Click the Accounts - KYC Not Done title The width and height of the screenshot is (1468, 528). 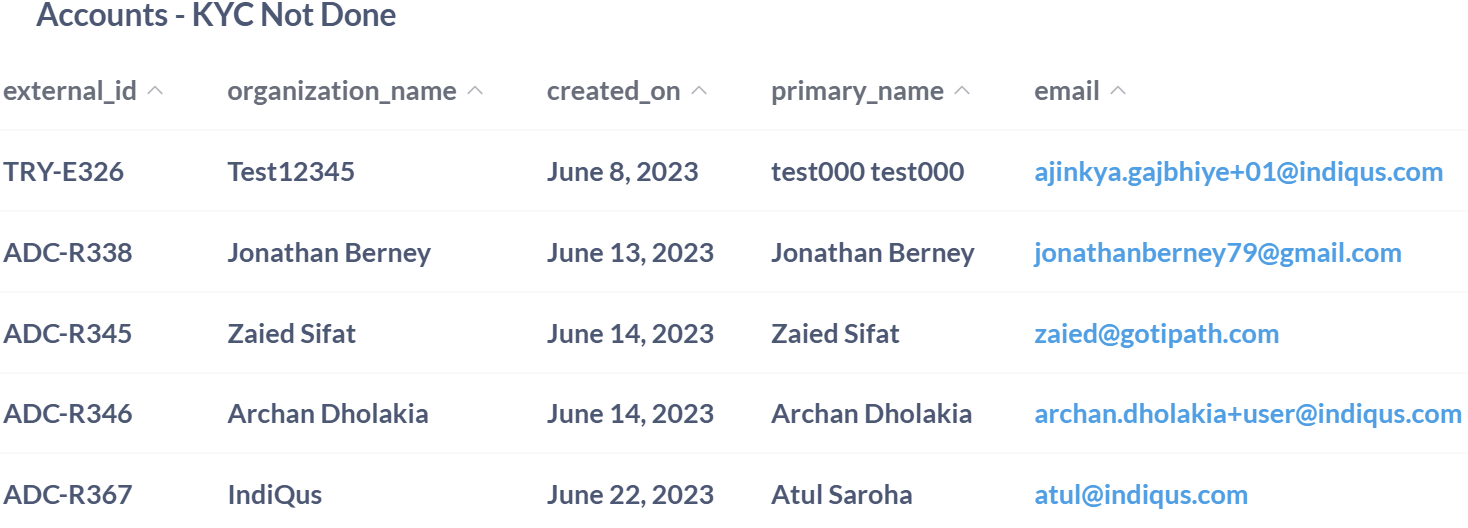(x=216, y=16)
